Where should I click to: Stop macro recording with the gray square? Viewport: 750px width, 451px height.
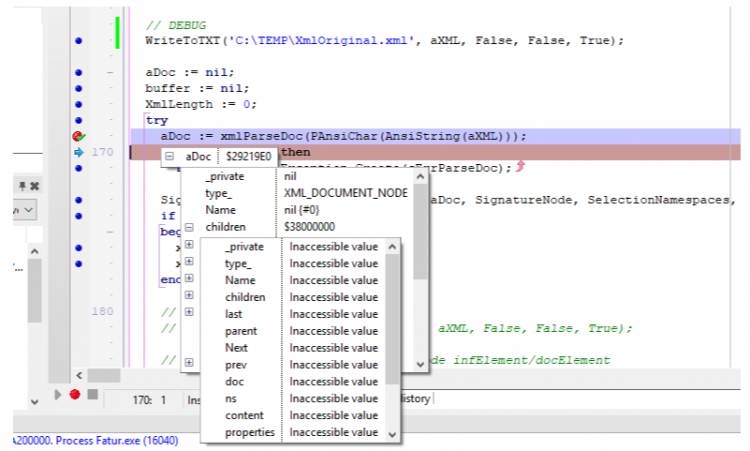coord(93,395)
